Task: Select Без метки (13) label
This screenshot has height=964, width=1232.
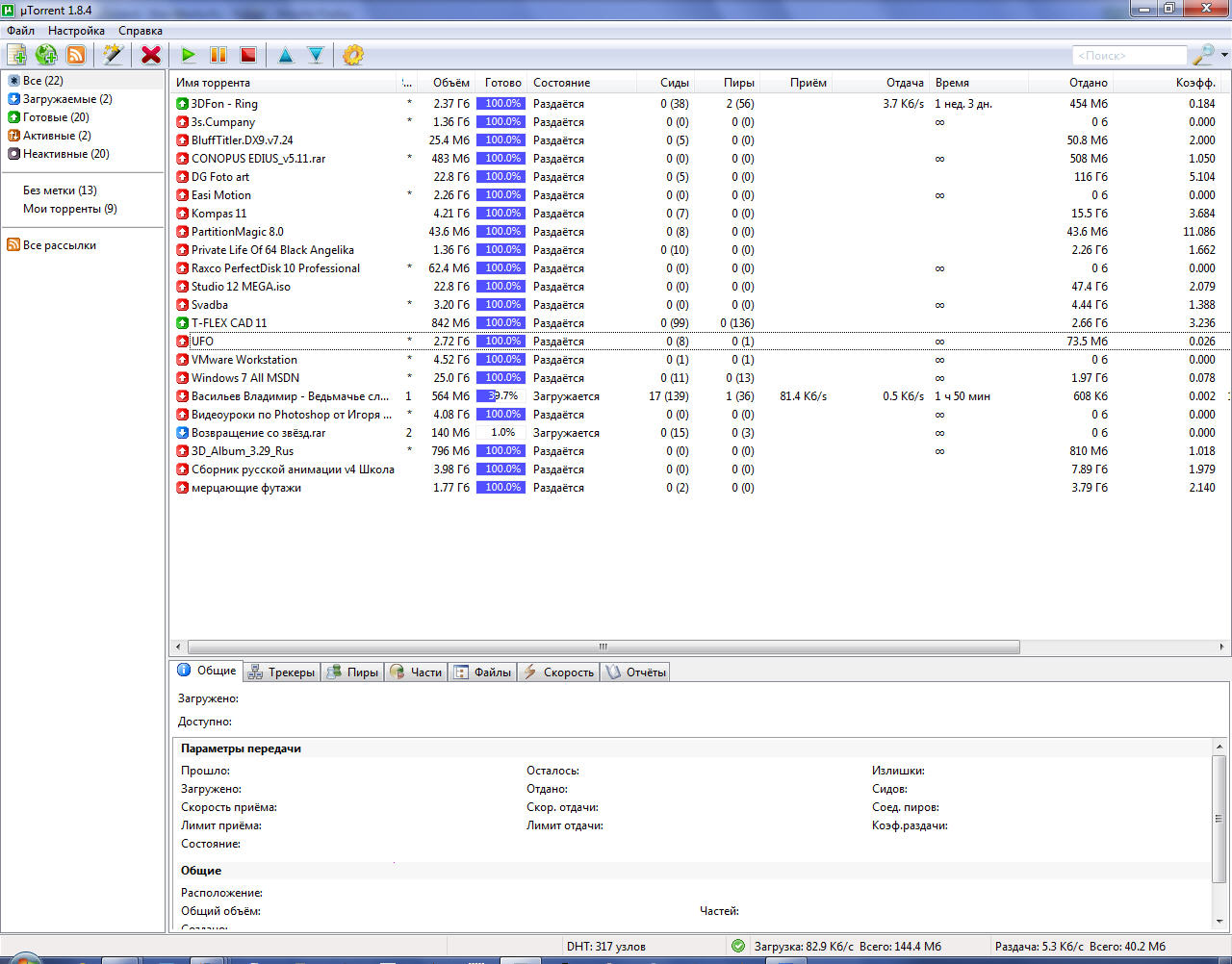Action: (60, 190)
